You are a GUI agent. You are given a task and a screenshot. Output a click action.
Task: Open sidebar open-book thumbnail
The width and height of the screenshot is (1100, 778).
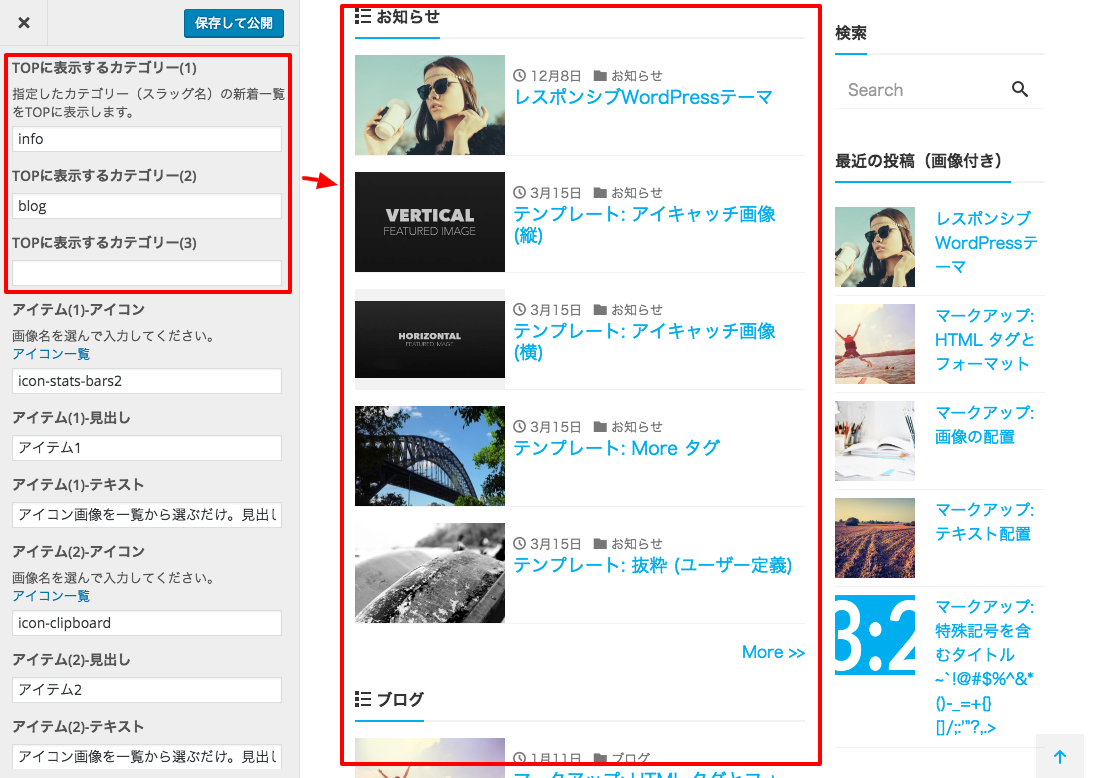point(875,441)
